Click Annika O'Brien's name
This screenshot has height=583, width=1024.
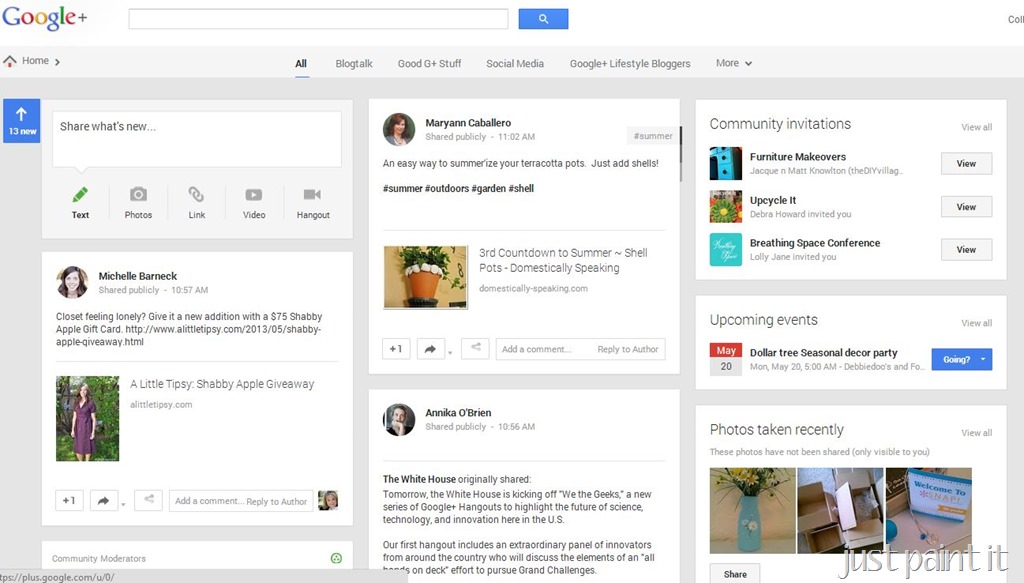click(x=458, y=413)
